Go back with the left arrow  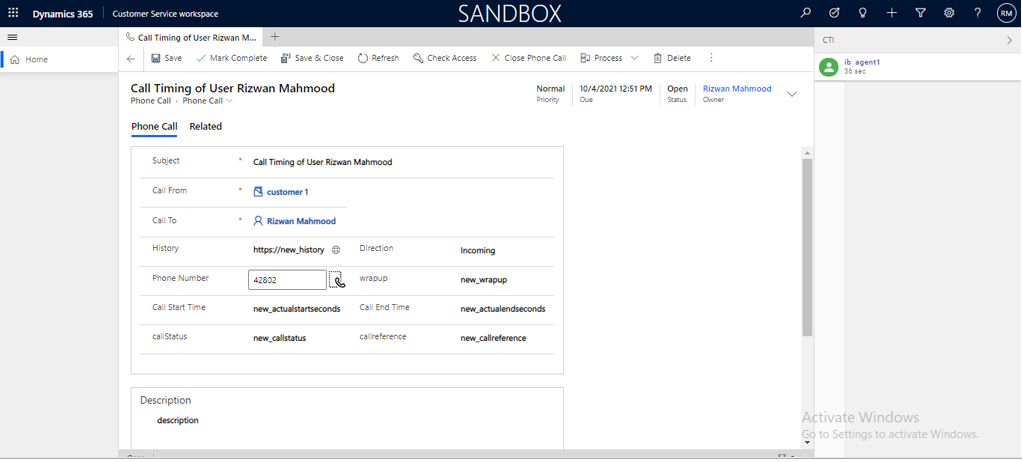131,59
